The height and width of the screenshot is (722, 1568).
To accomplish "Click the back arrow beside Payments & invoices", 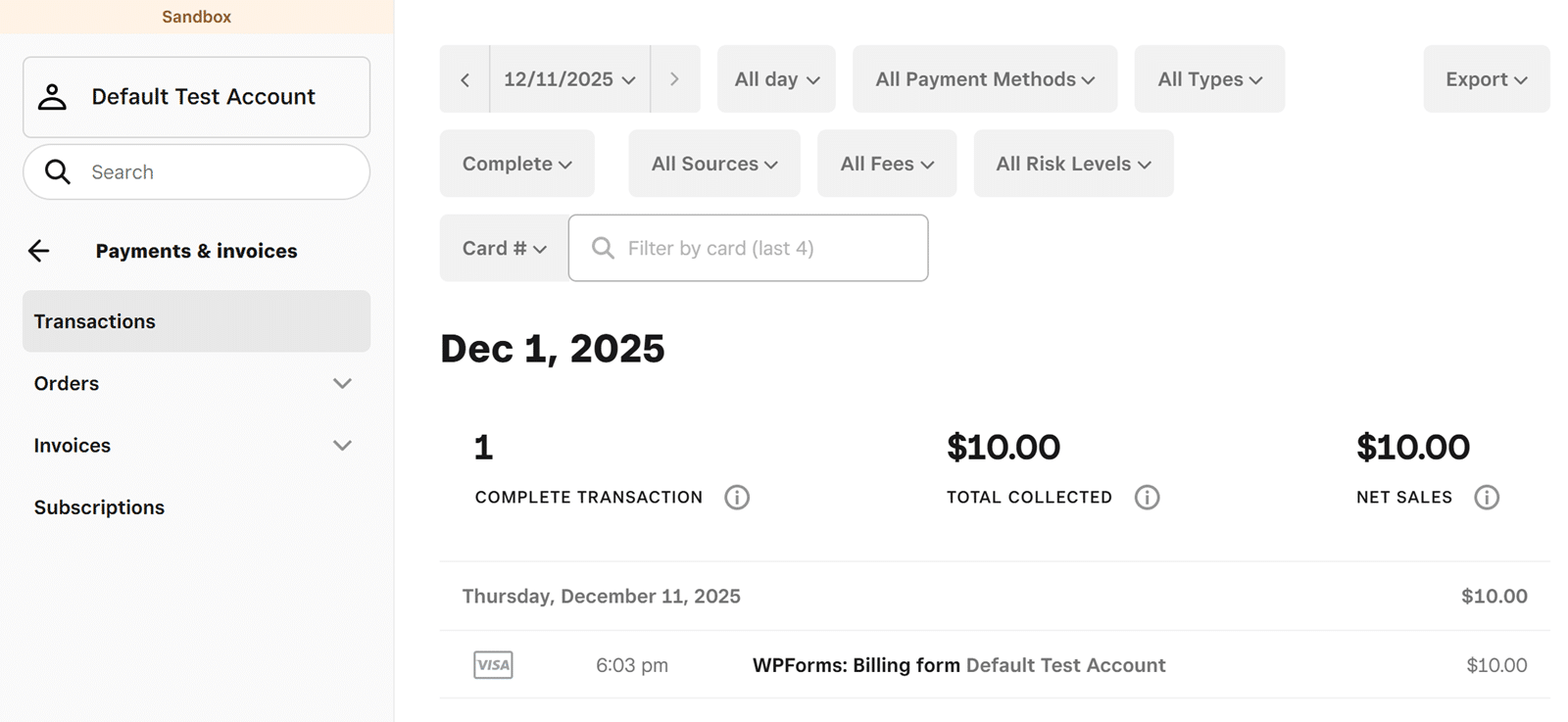I will point(38,251).
